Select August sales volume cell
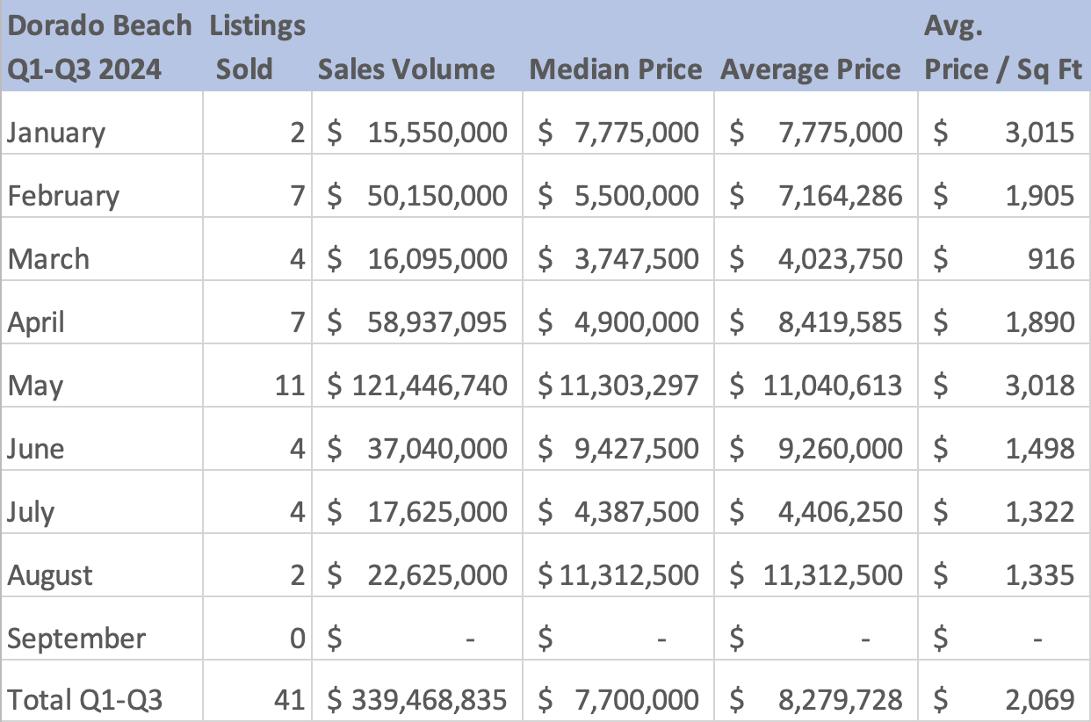1091x722 pixels. tap(417, 575)
